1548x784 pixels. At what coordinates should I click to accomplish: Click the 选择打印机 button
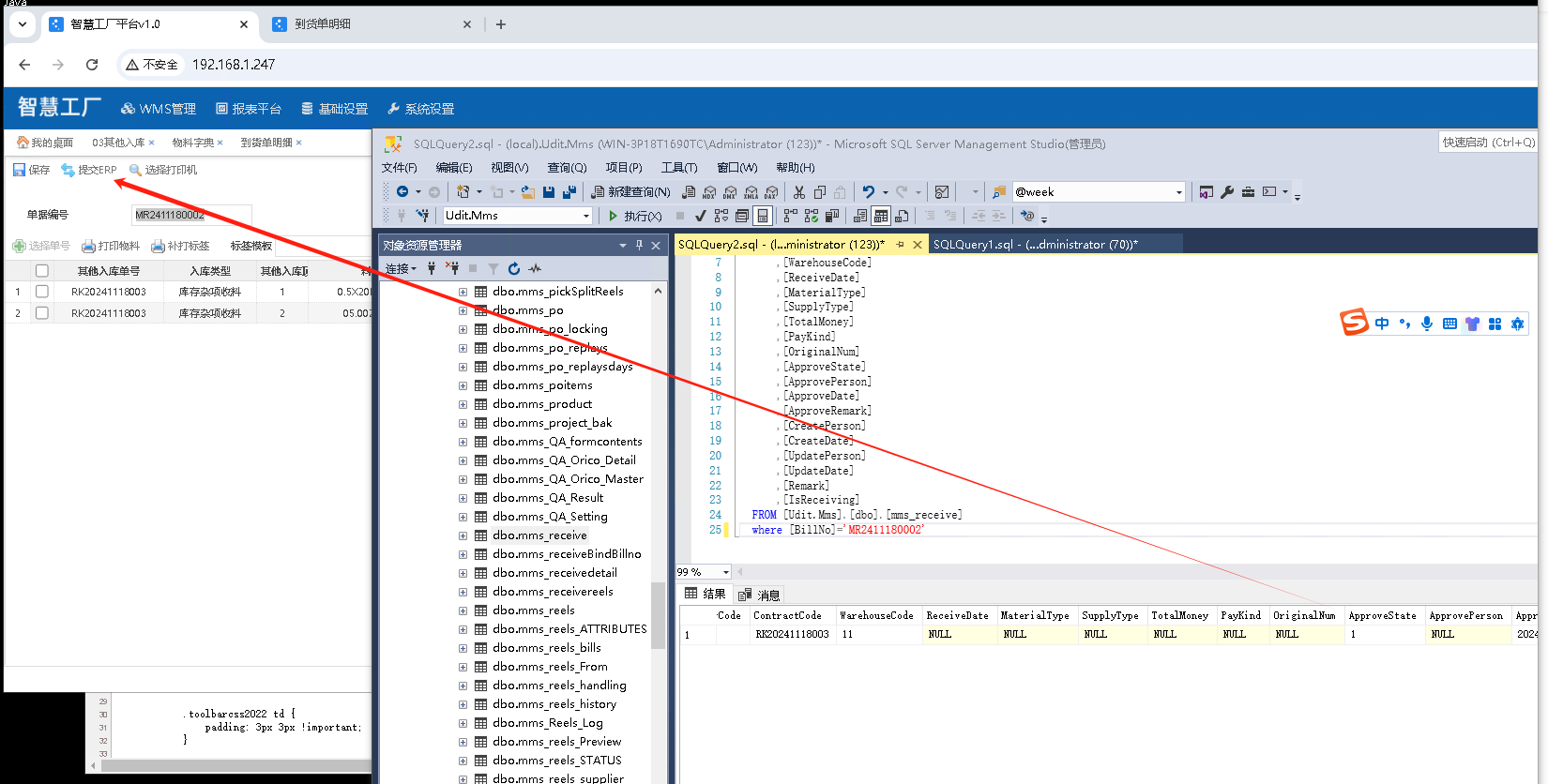163,170
